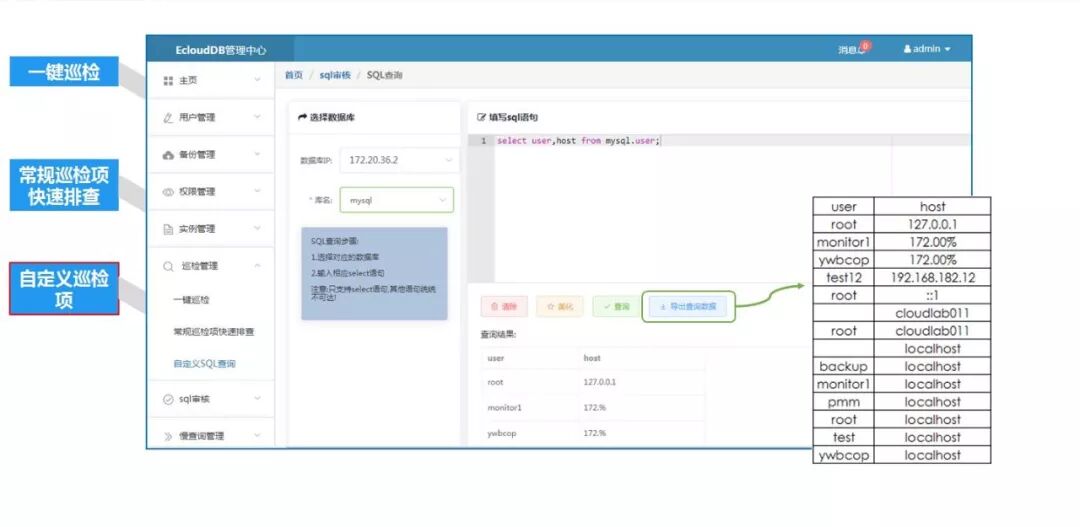
Task: Click the 权限管理 eye icon
Action: (167, 192)
